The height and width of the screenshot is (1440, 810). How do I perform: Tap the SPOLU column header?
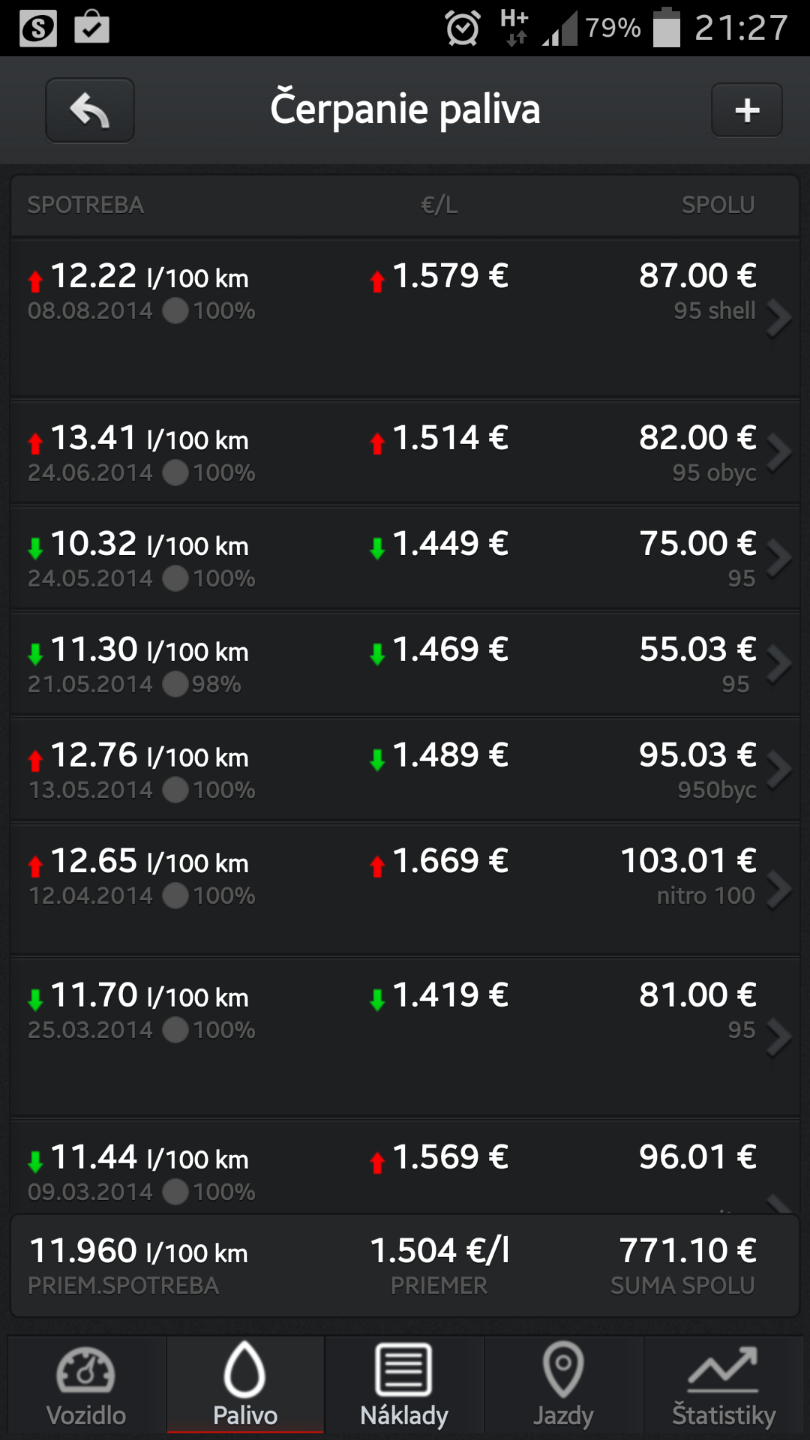pos(718,205)
